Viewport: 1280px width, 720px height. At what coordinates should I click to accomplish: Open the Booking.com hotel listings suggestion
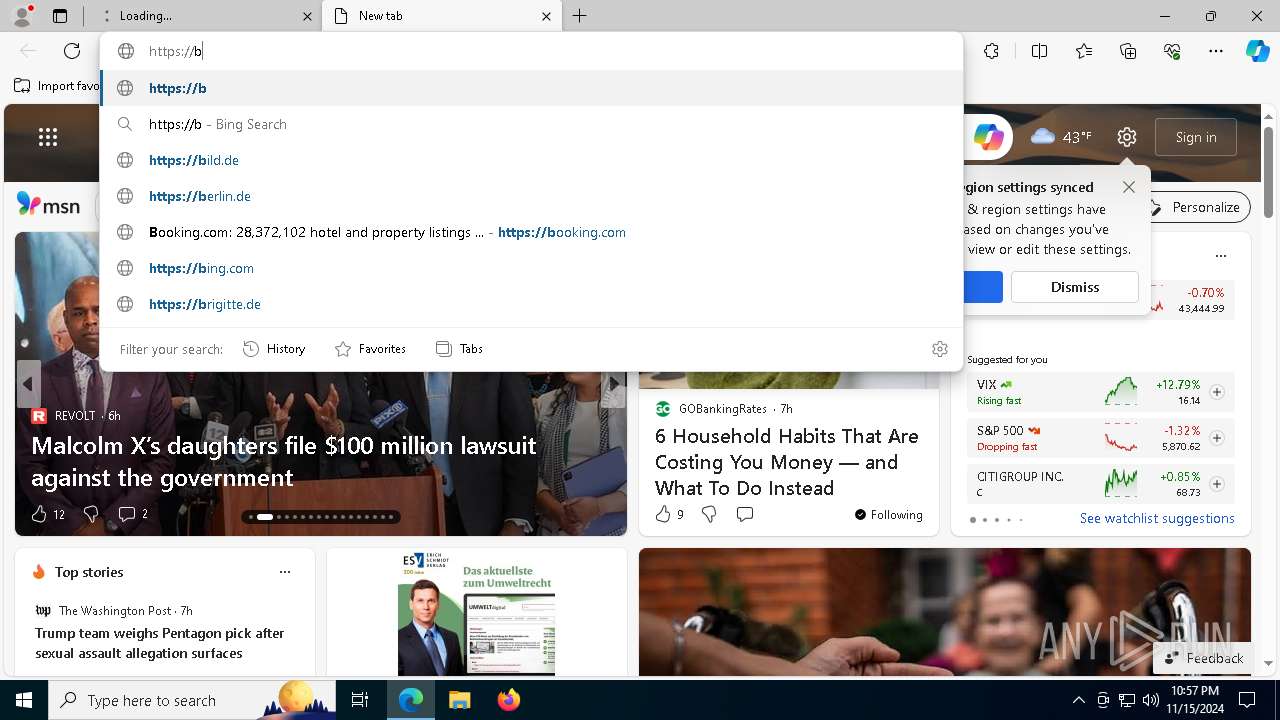coord(532,232)
